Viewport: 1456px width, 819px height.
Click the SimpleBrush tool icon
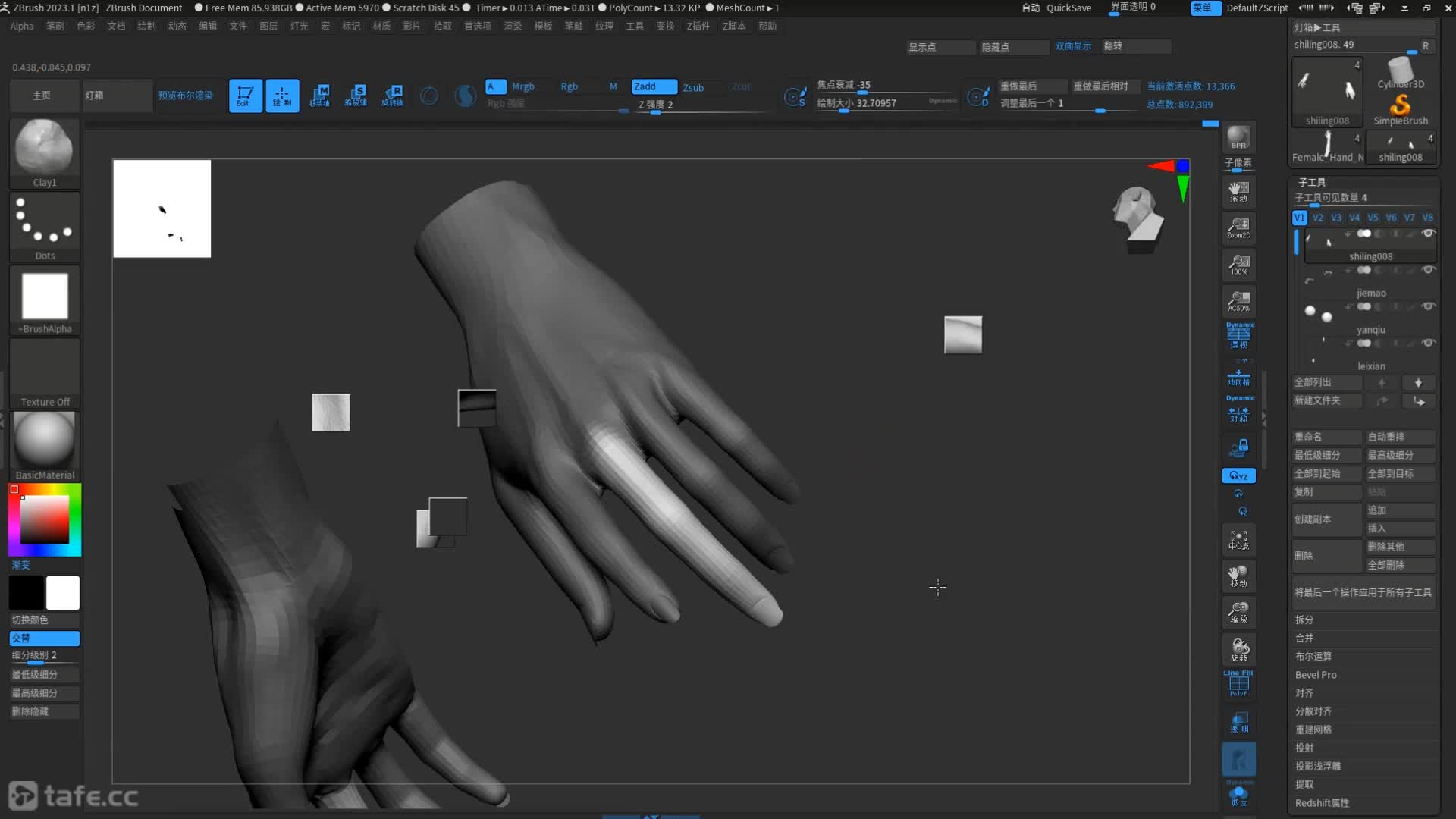coord(1400,109)
